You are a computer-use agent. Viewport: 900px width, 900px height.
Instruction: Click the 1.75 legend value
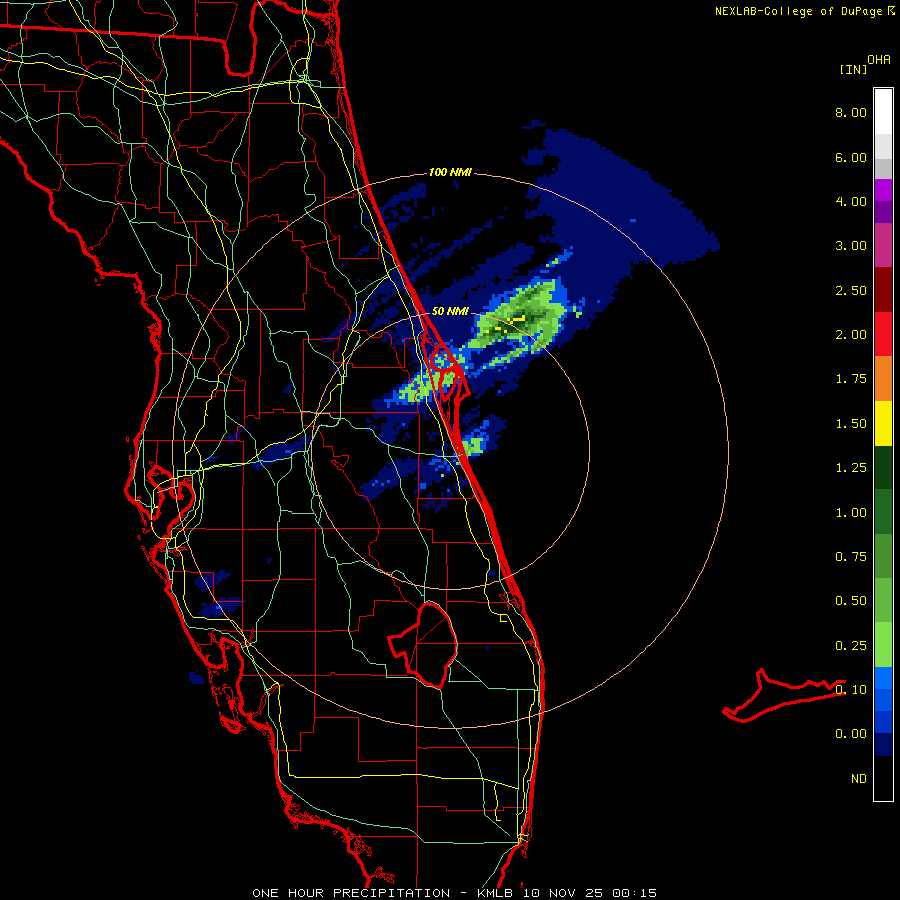tap(851, 379)
